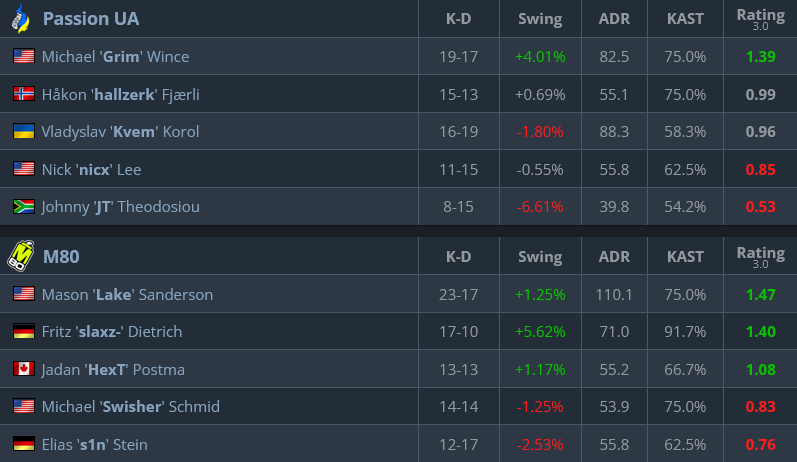This screenshot has width=797, height=462.
Task: Sort M80 table by KAST
Action: [685, 257]
